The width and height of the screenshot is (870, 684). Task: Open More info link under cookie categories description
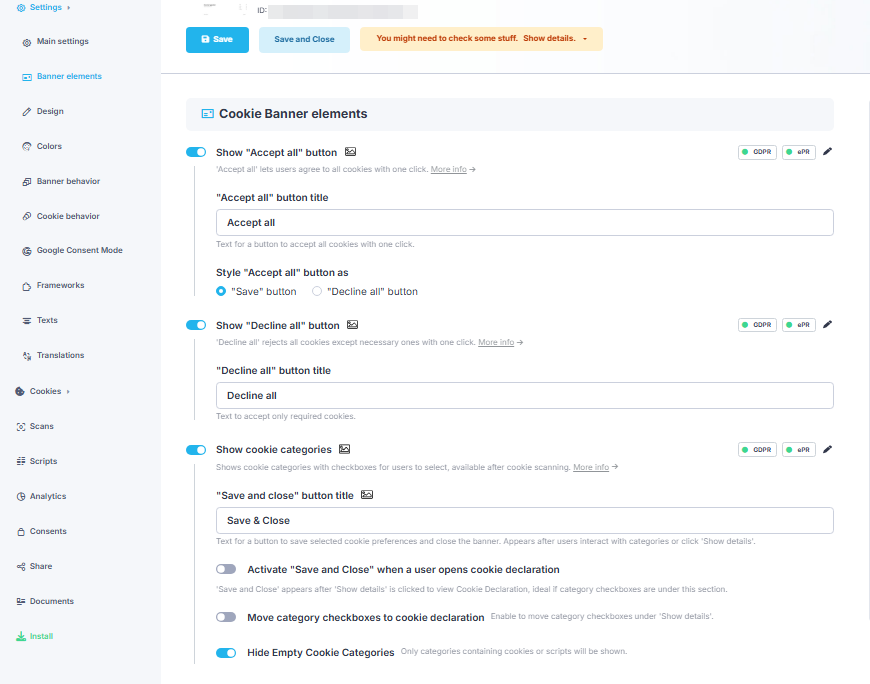[x=591, y=467]
